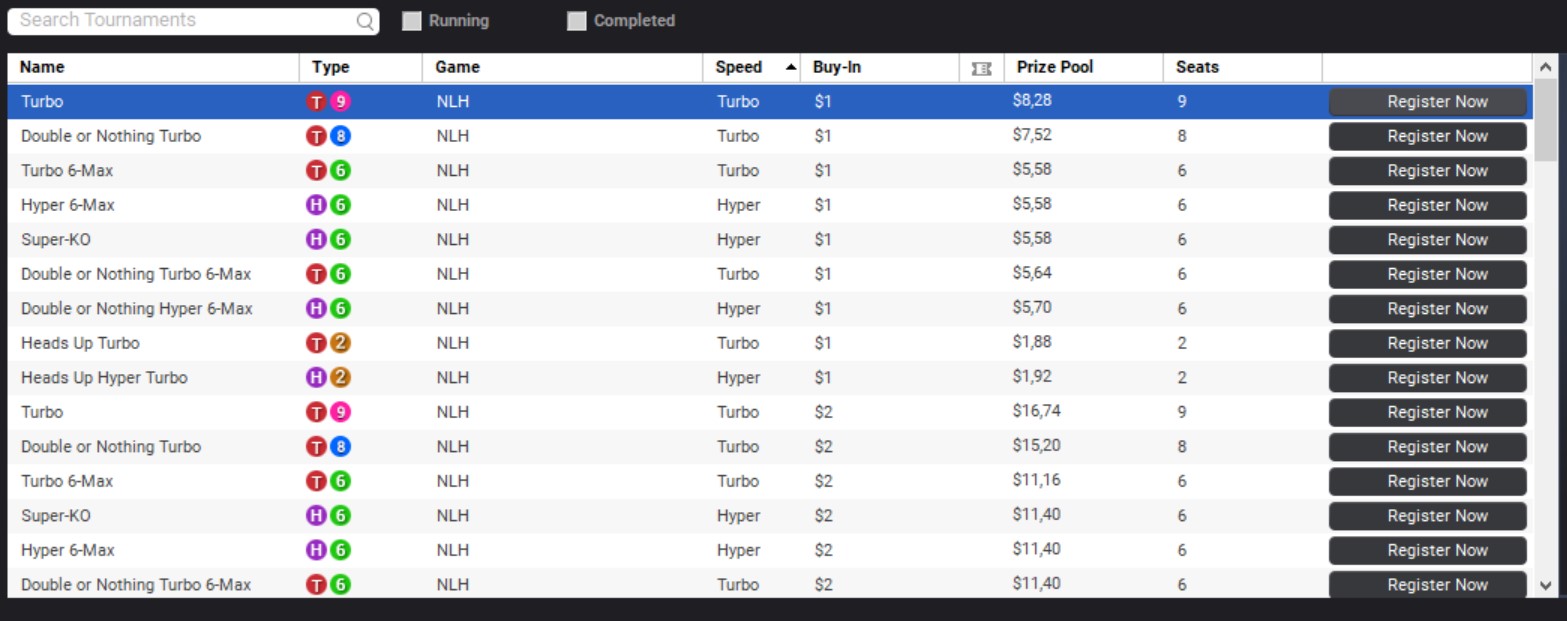The height and width of the screenshot is (621, 1567).
Task: Click the purple H icon on $1 Hyper 6-Max
Action: tap(316, 205)
